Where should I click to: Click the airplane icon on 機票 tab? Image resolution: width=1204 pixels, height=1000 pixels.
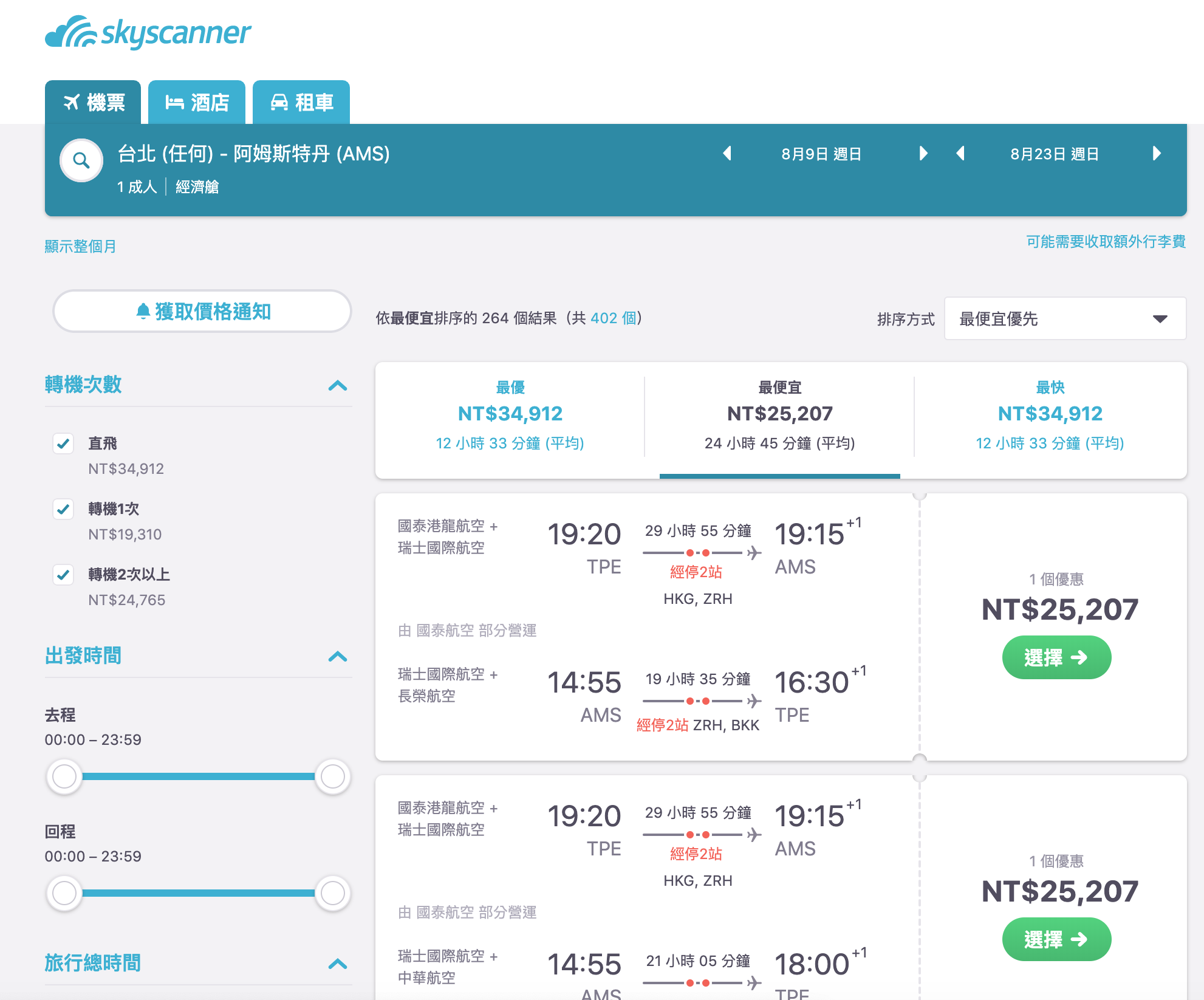point(72,102)
